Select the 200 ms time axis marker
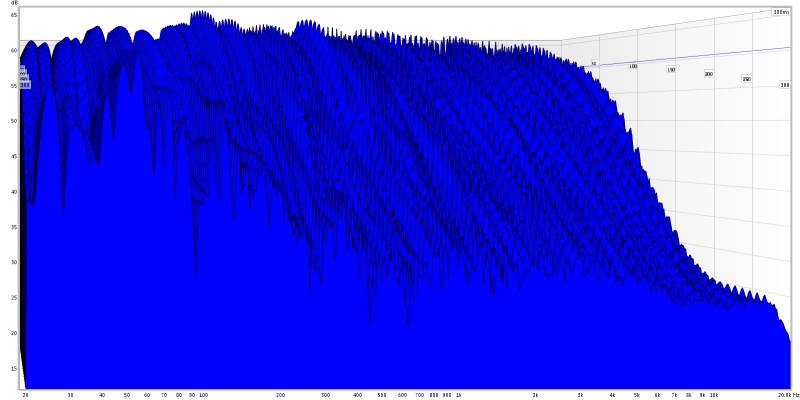This screenshot has width=800, height=400. tap(708, 74)
